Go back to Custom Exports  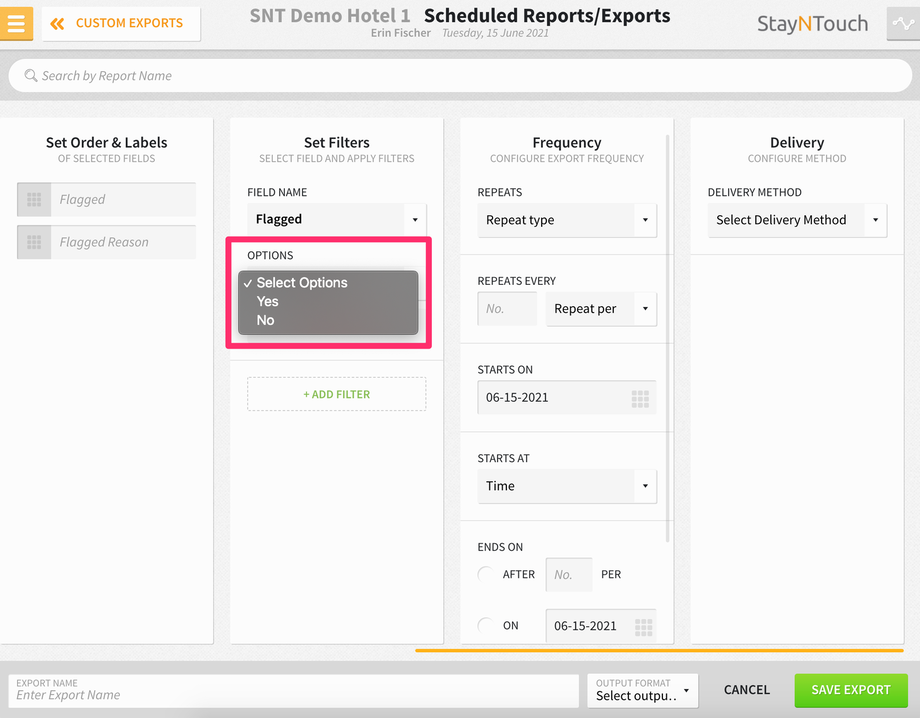click(x=121, y=23)
